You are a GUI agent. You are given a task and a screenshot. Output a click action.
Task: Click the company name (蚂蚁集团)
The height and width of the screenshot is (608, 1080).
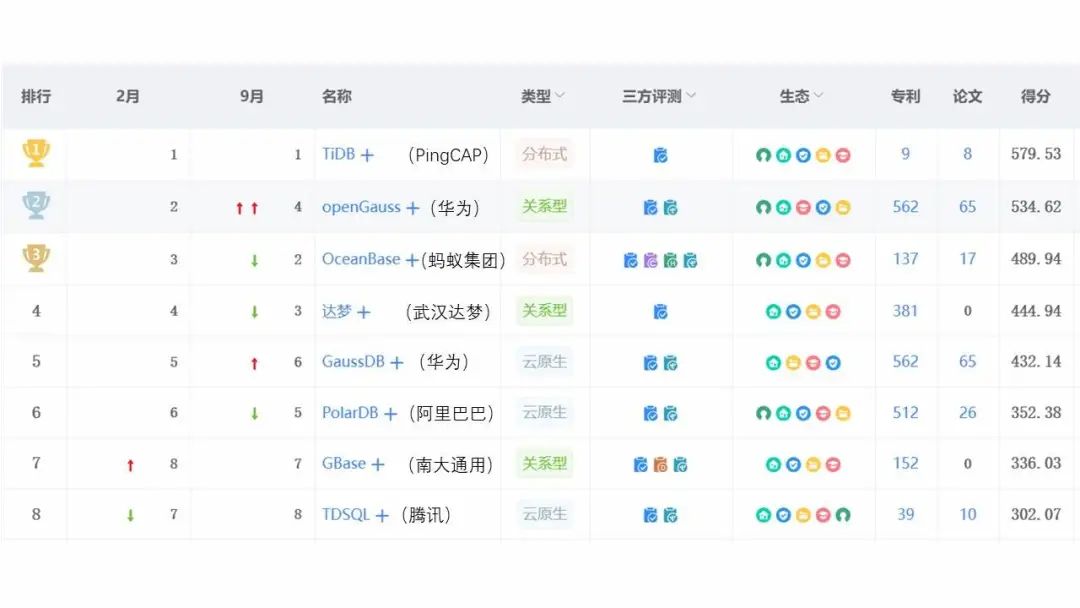[464, 260]
